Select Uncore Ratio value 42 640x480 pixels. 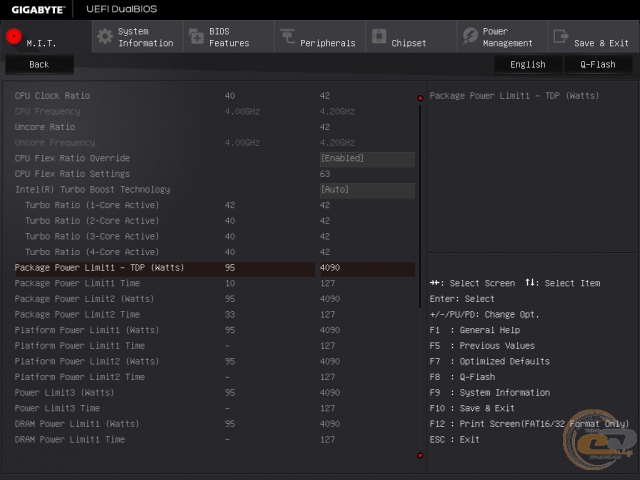325,127
